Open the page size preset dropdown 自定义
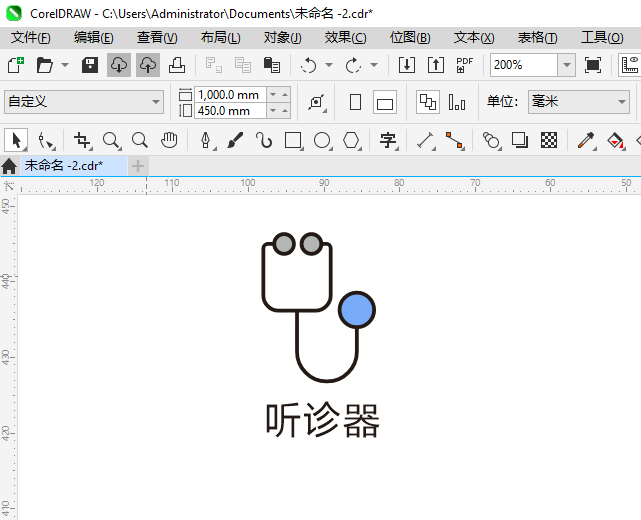 [84, 102]
